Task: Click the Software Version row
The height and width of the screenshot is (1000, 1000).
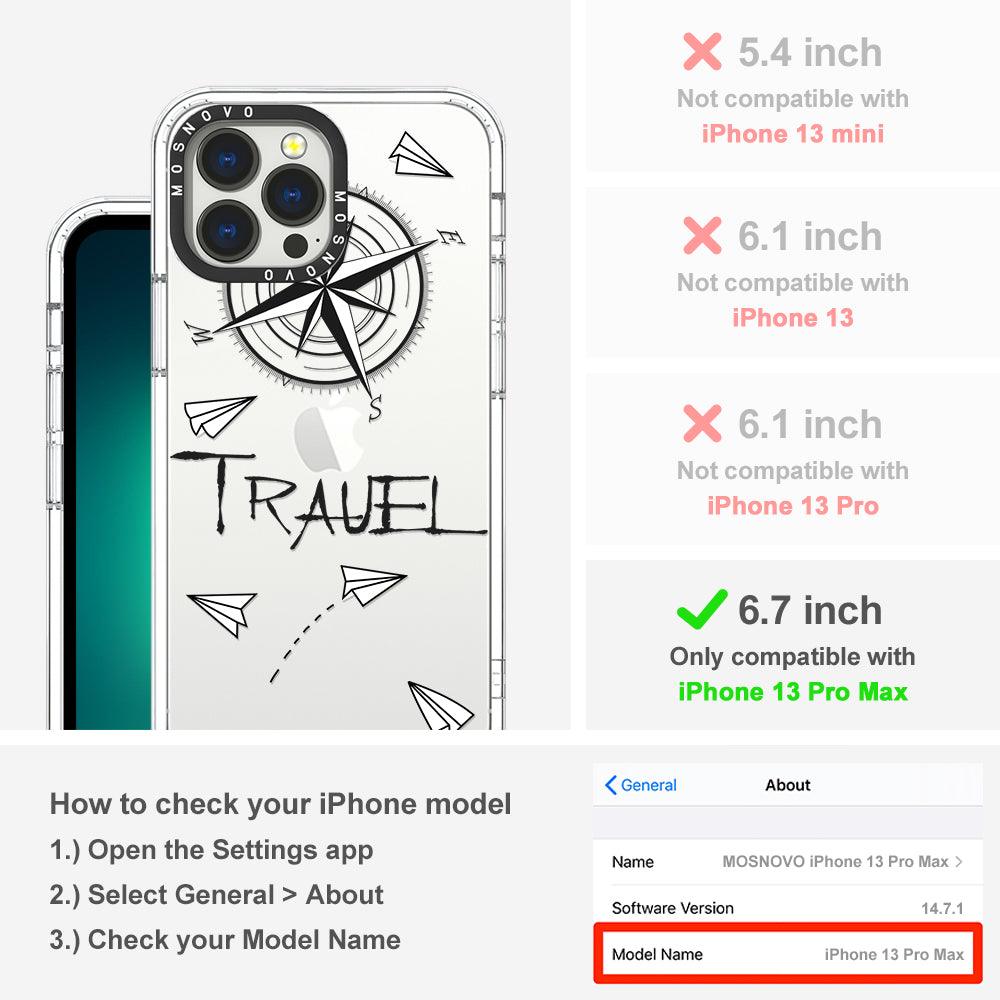Action: [788, 908]
